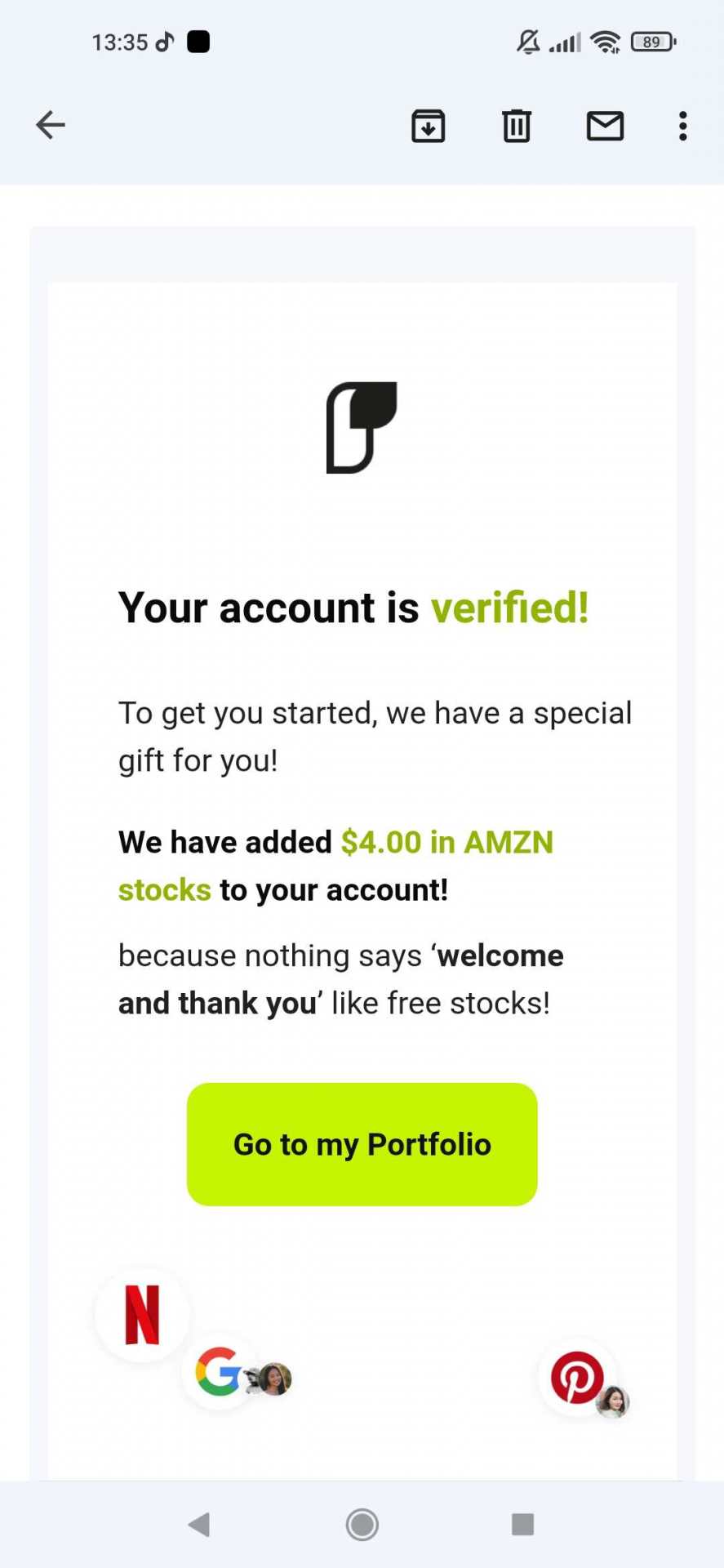Tap the '$4.00 in AMZN' green text
This screenshot has height=1568, width=724.
click(446, 842)
